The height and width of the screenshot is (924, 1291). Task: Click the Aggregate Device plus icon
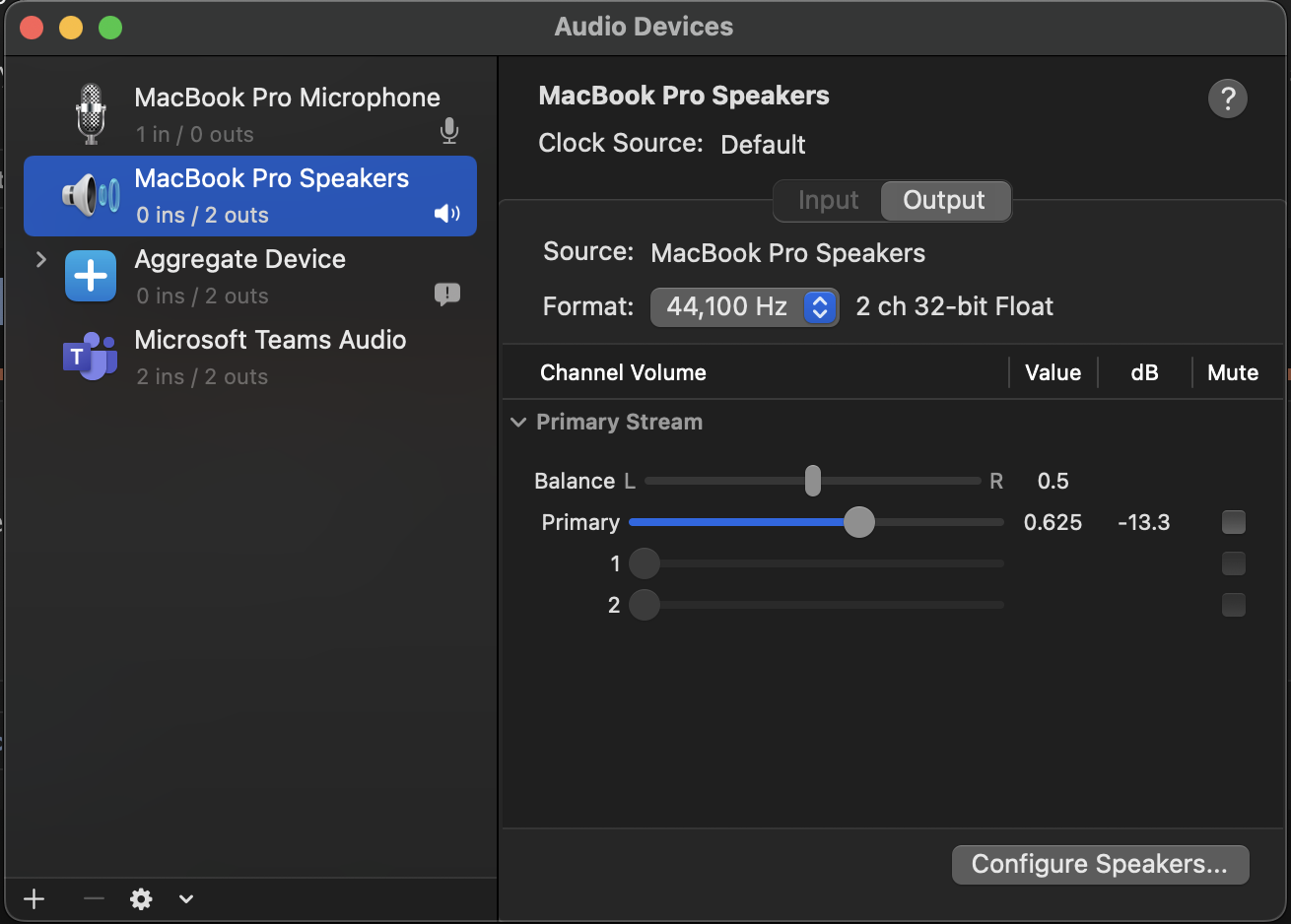91,276
